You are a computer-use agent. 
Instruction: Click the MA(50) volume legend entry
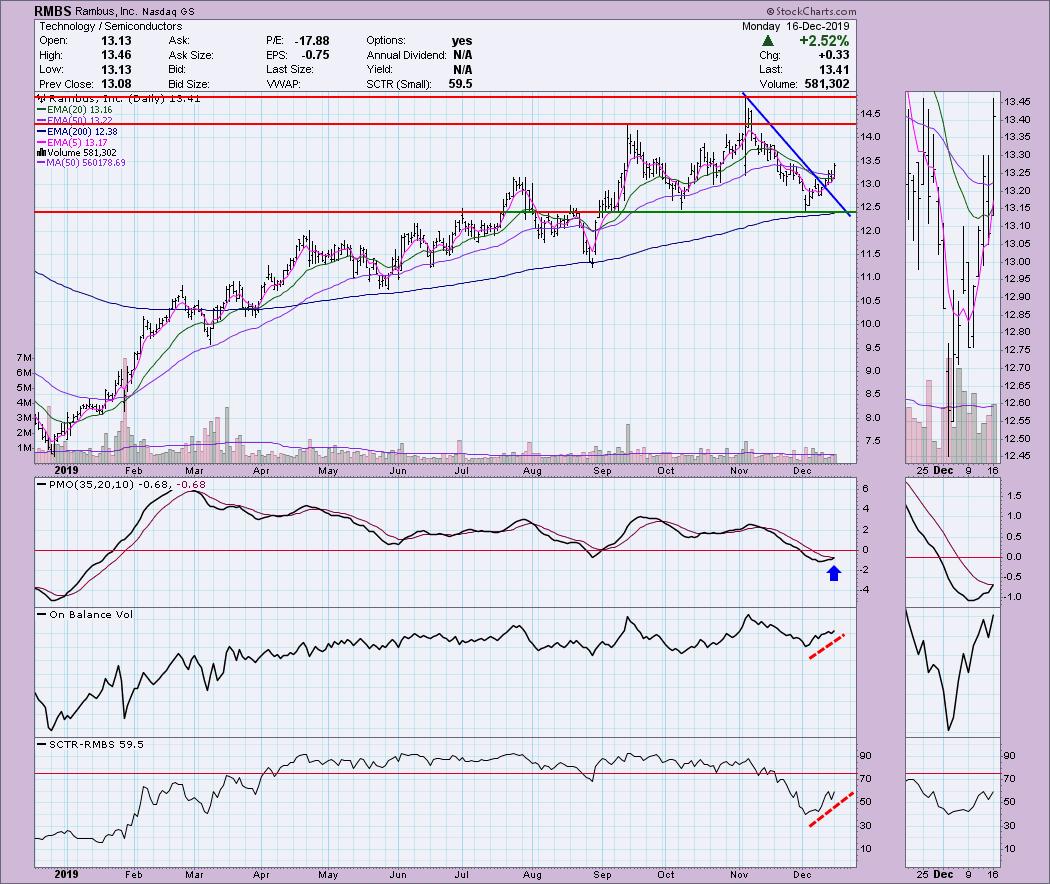[x=82, y=162]
